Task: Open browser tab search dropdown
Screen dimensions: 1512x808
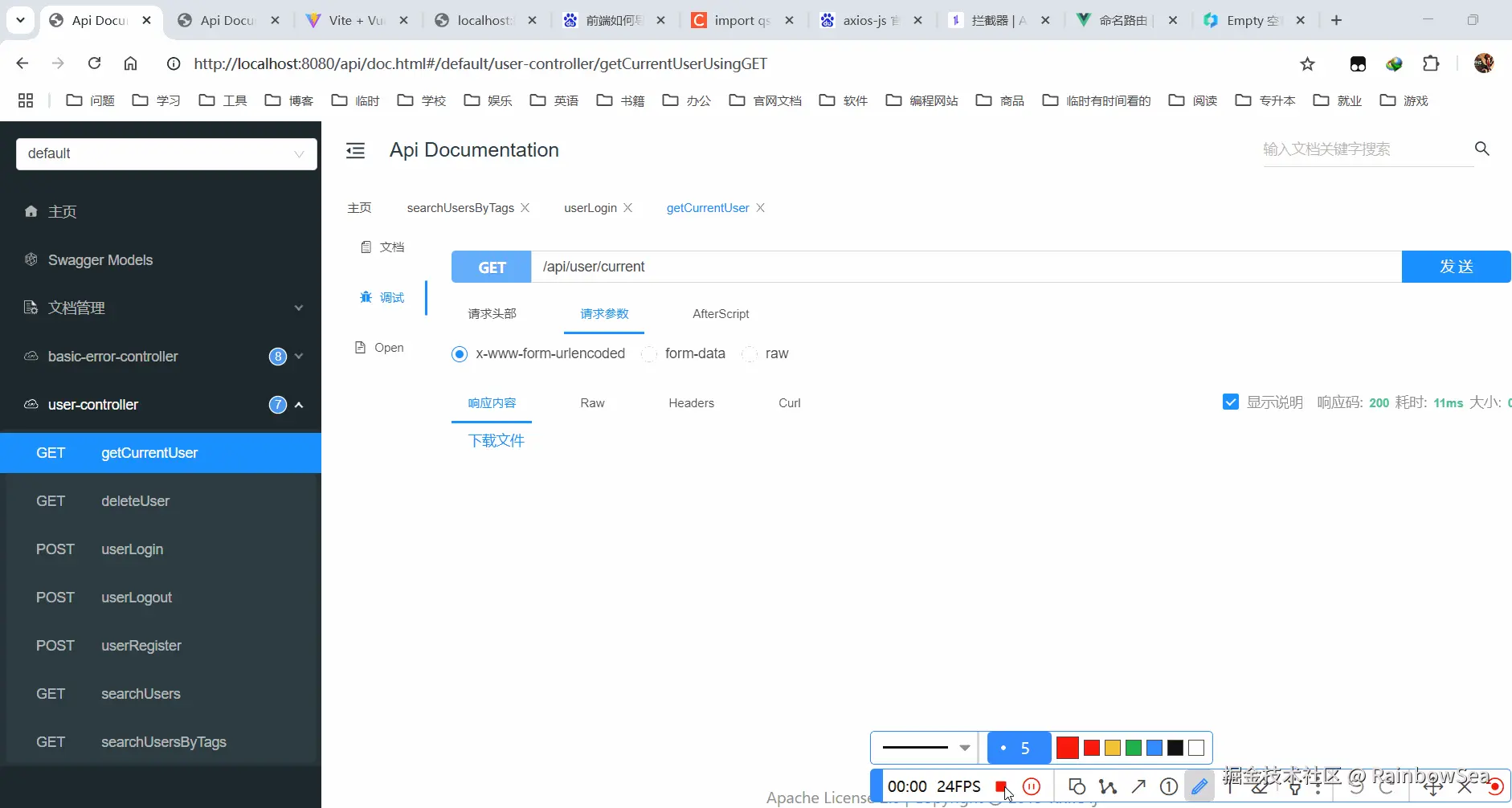Action: click(x=20, y=20)
